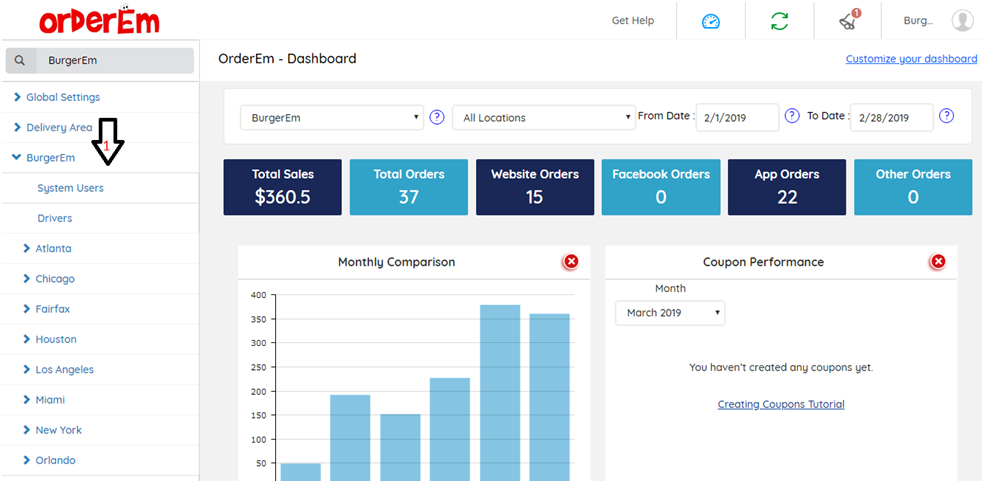The width and height of the screenshot is (984, 483).
Task: Open the Creating Coupons Tutorial link
Action: tap(781, 405)
